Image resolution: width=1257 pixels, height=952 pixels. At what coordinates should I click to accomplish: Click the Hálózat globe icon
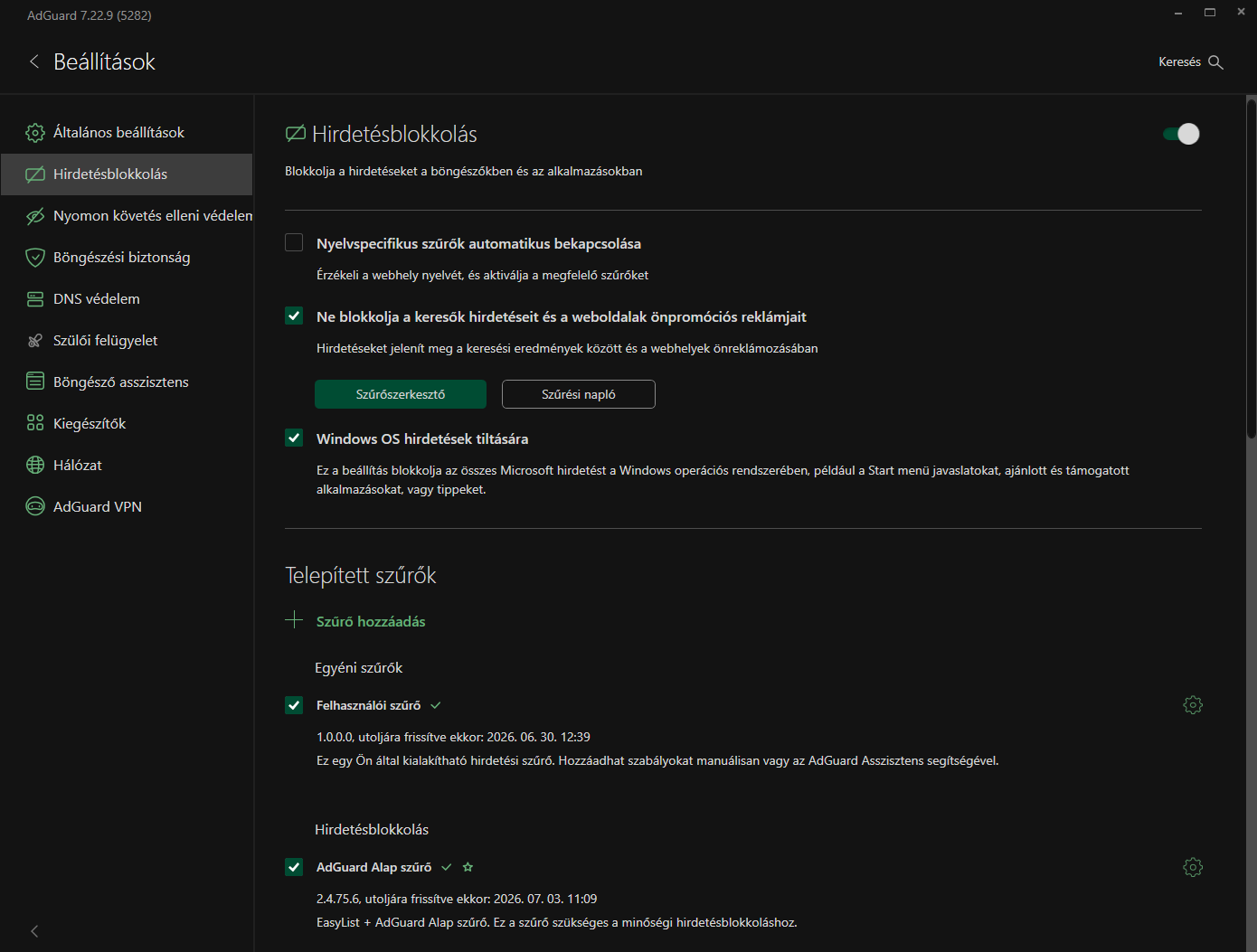click(35, 465)
